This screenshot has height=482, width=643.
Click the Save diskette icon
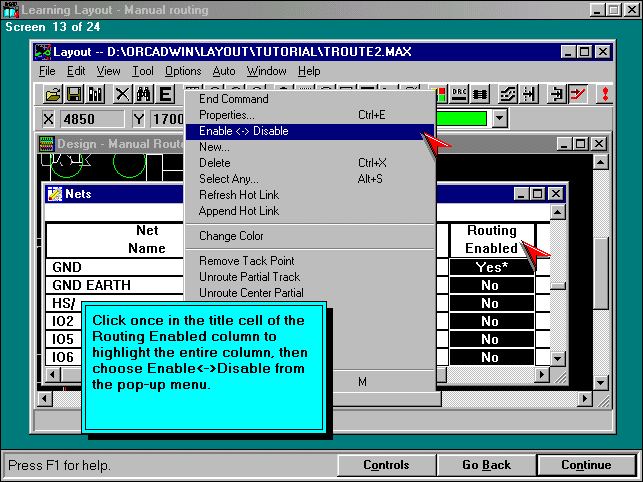point(74,94)
